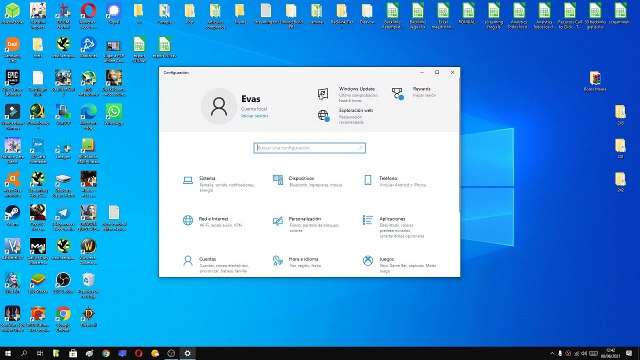Click the Iniciar sesión link under Evas
Viewport: 640px width, 360px height.
[254, 116]
